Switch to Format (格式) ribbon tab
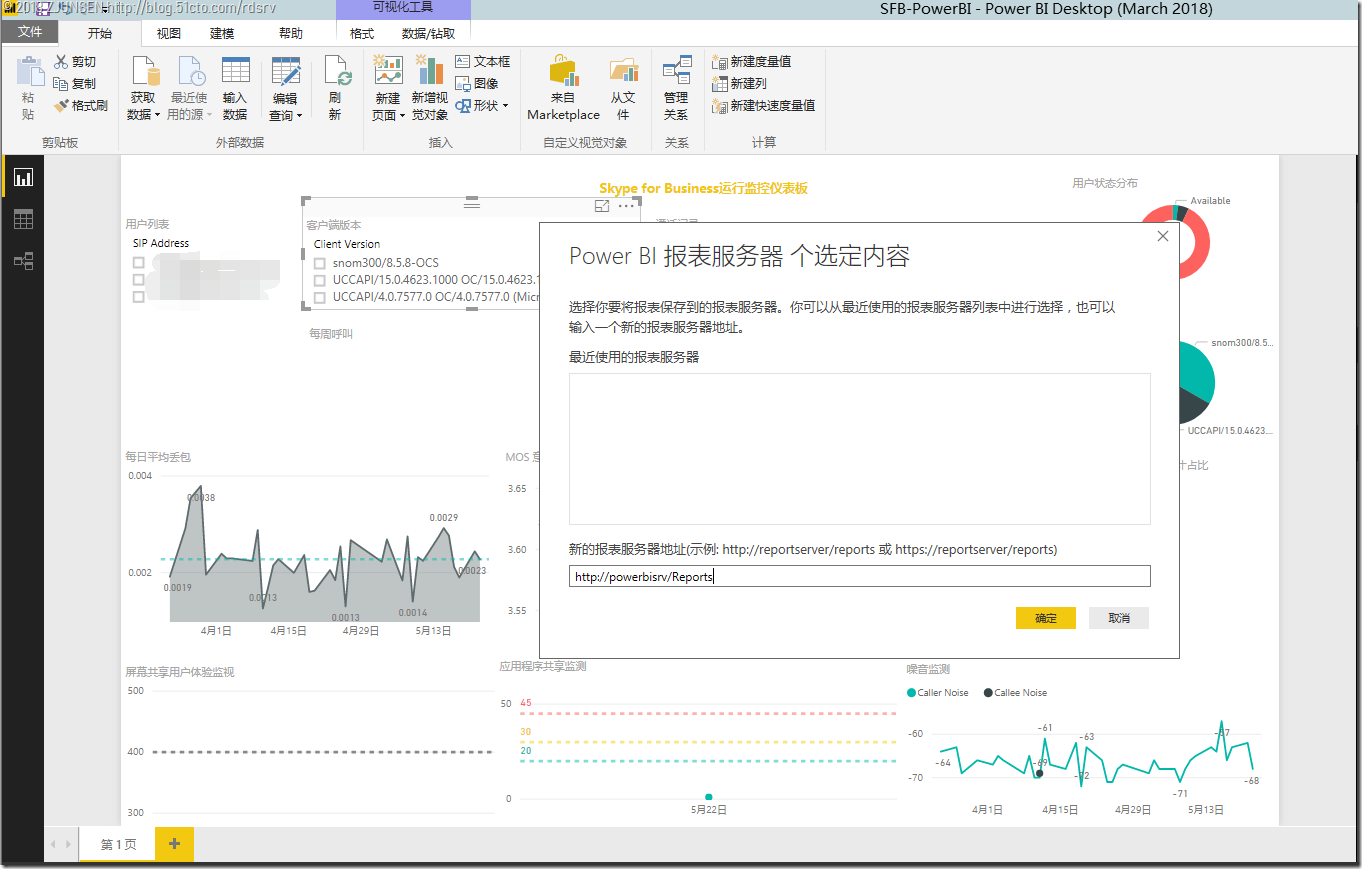 tap(362, 33)
